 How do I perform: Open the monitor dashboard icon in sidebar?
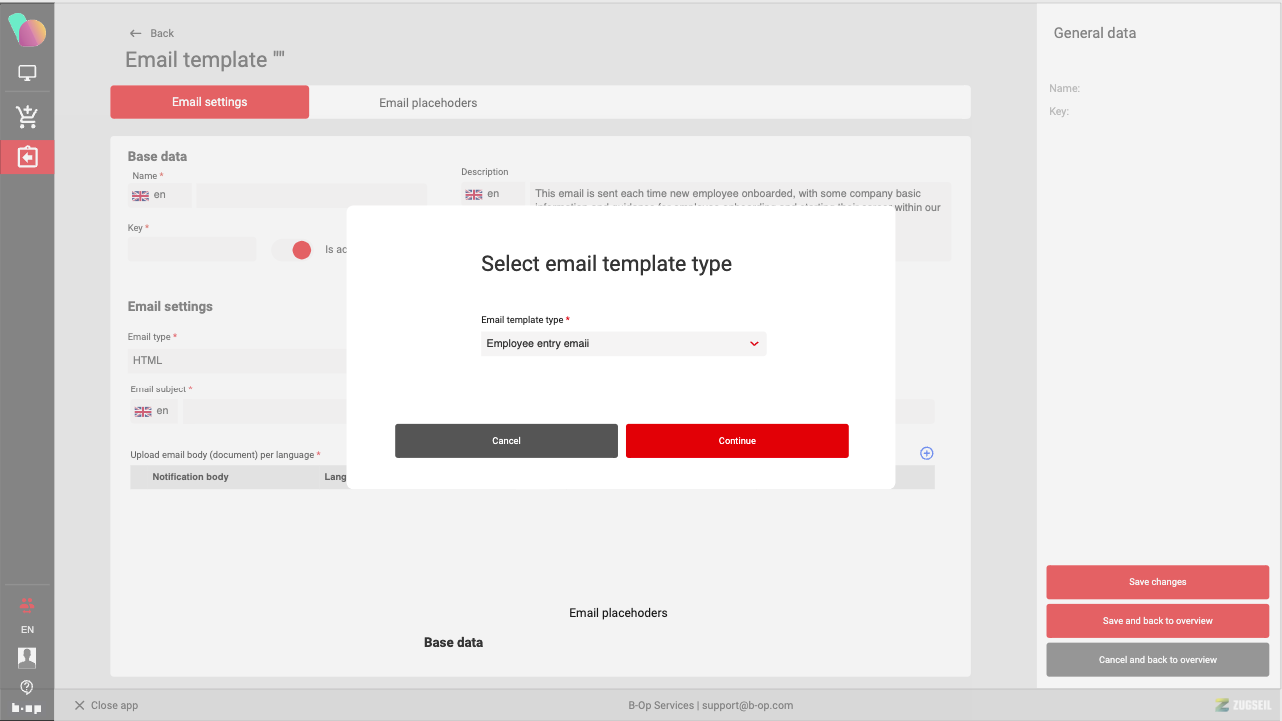[x=27, y=73]
